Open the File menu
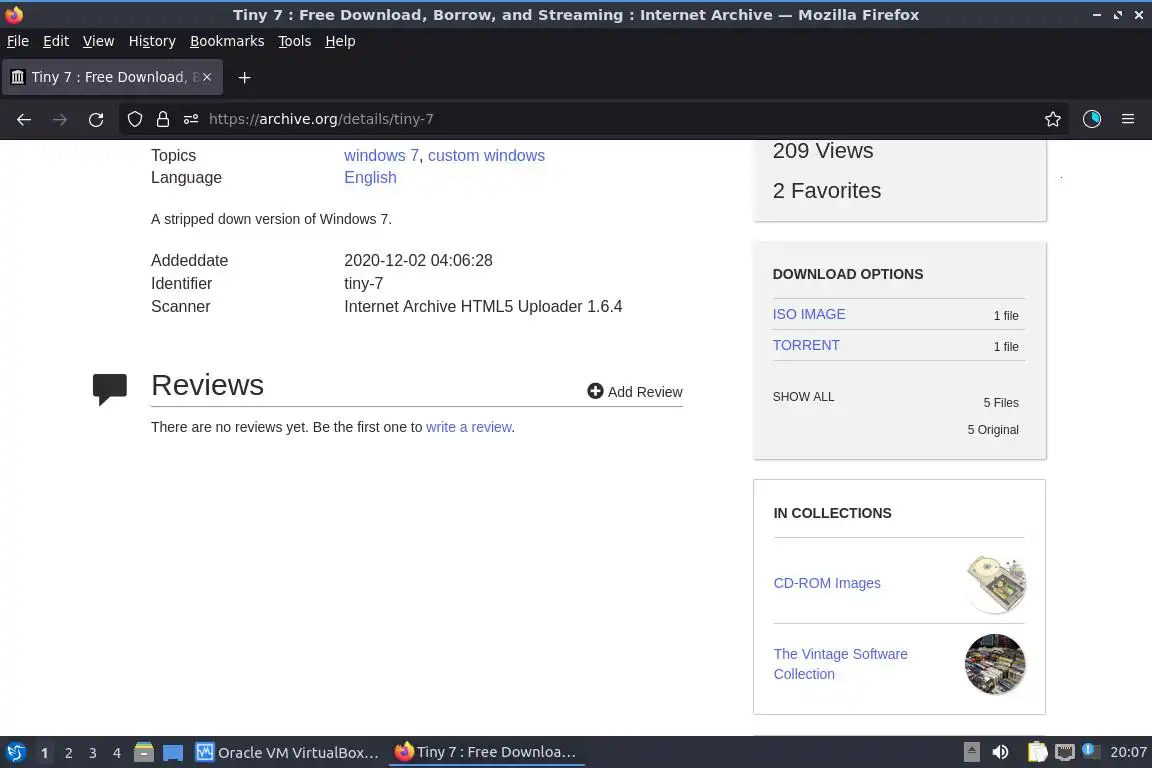Screen dimensions: 1152x768 coord(18,41)
